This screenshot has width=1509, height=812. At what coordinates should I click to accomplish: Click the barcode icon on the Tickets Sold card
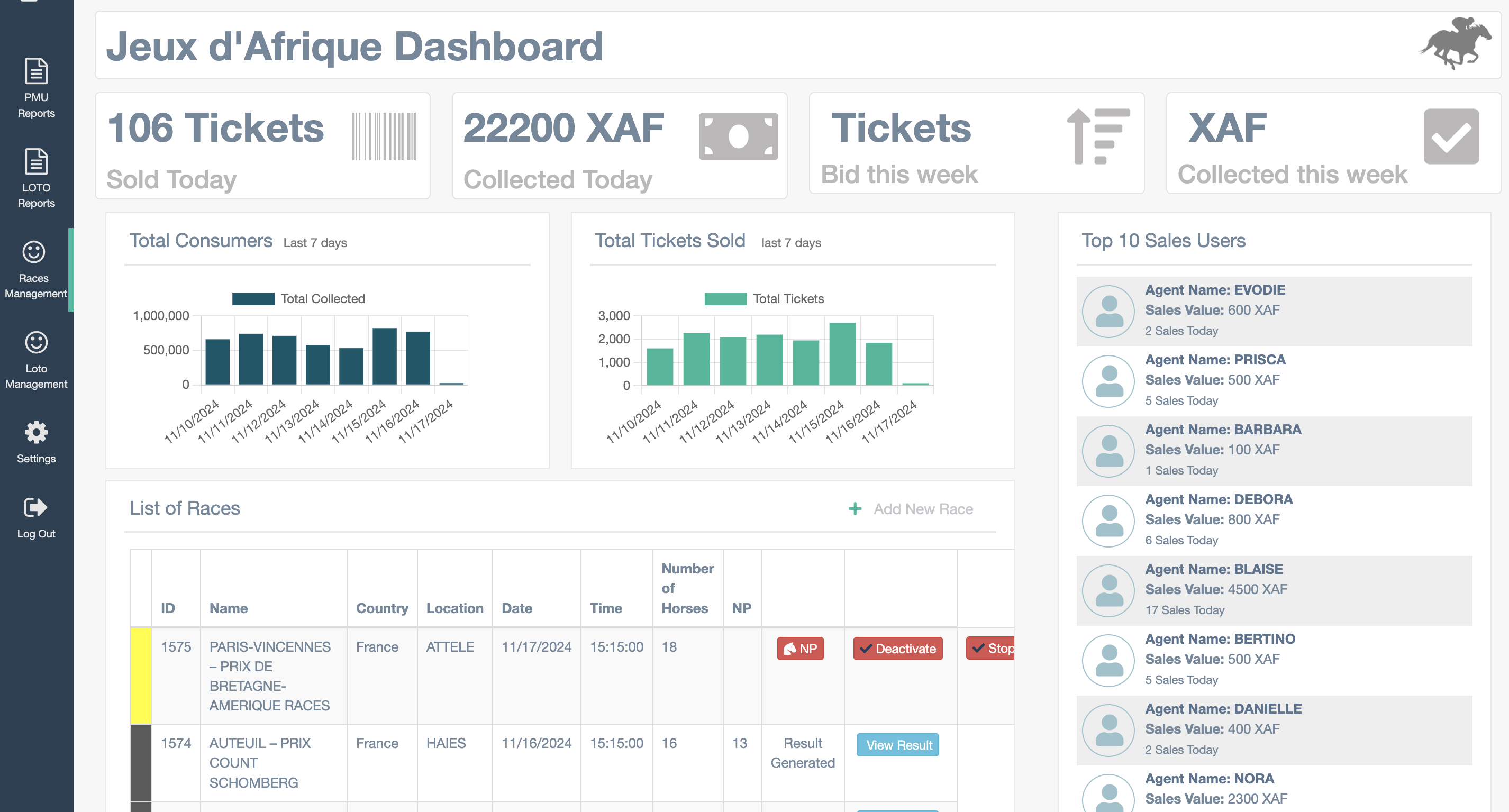pos(384,136)
